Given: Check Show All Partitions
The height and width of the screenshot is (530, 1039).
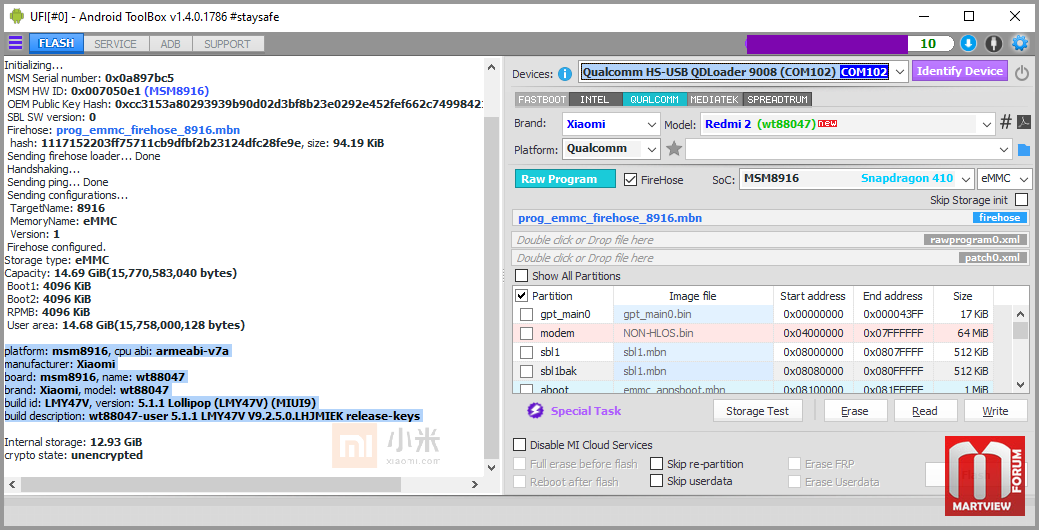Looking at the screenshot, I should click(x=521, y=276).
